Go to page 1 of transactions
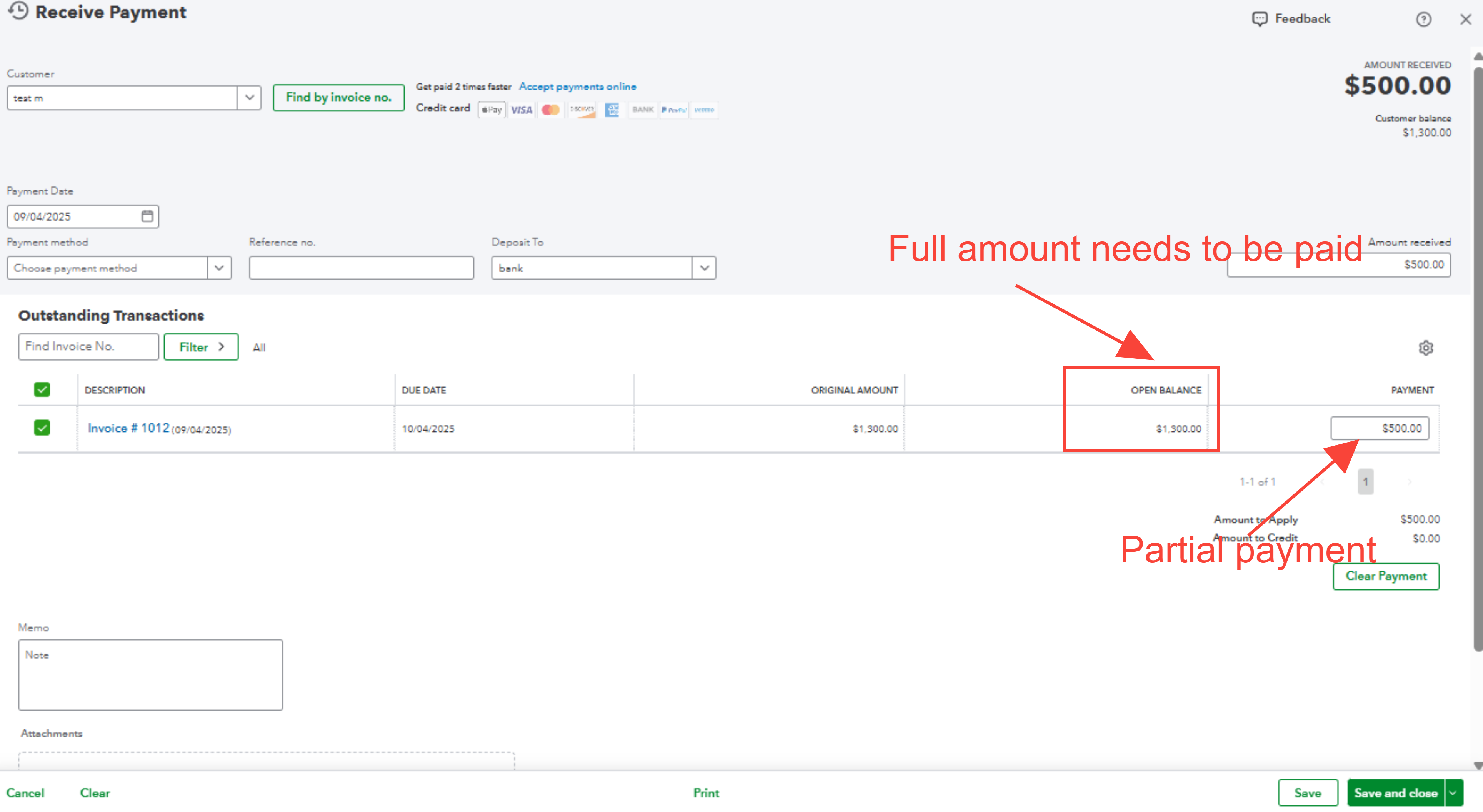 tap(1365, 482)
